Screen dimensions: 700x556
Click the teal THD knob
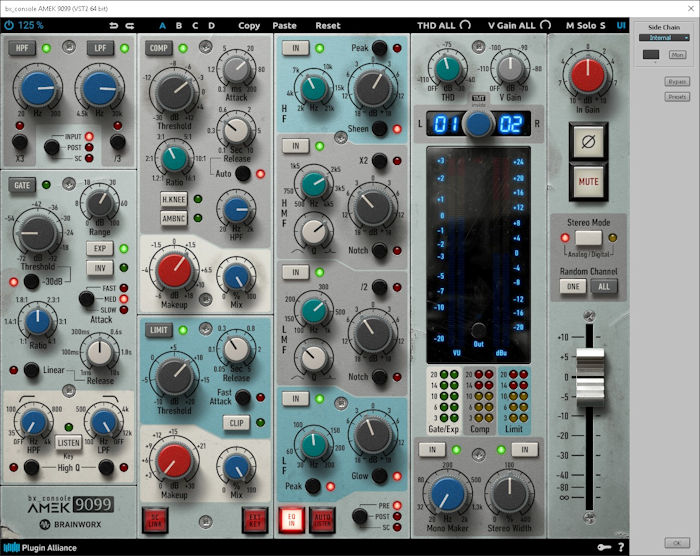coord(448,69)
